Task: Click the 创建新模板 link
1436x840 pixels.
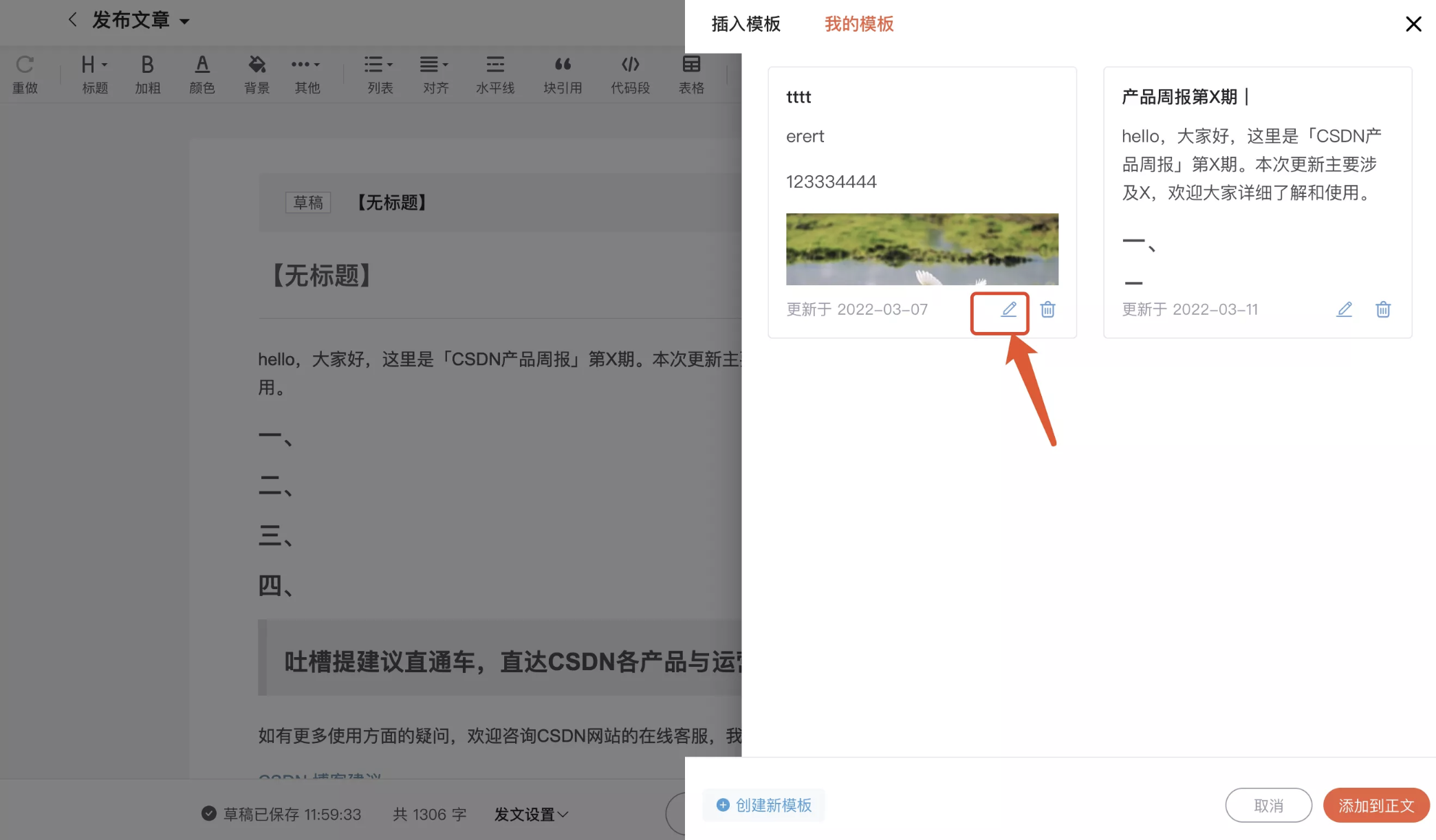Action: pos(764,805)
